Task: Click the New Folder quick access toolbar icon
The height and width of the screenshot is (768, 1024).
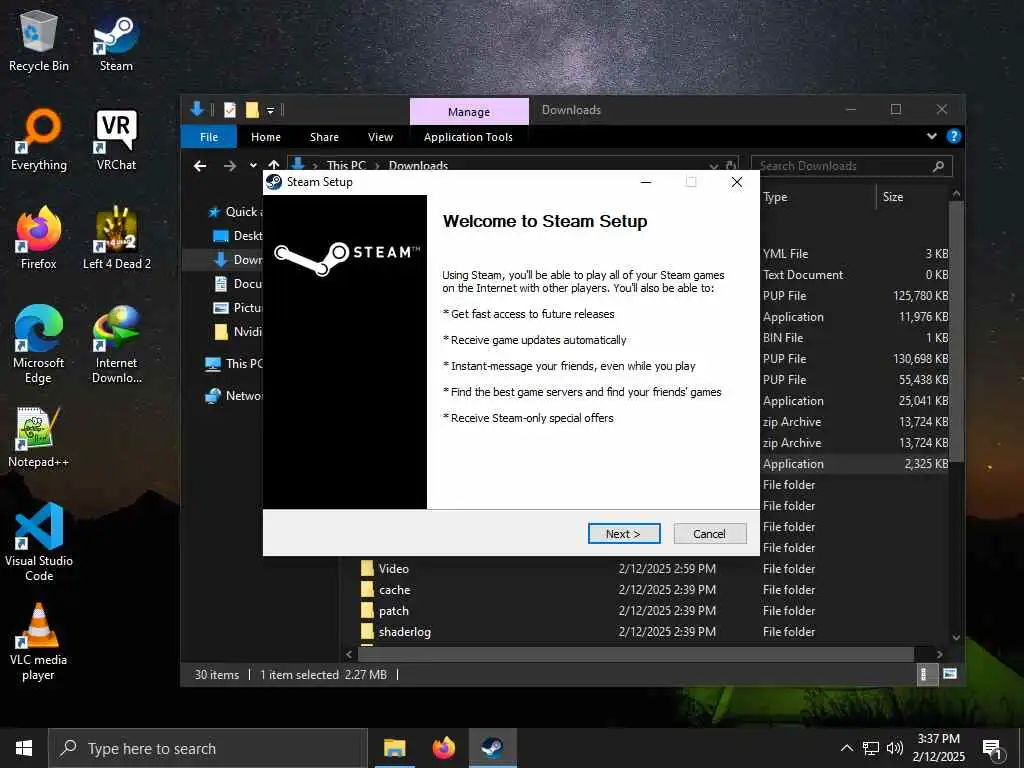Action: point(252,110)
